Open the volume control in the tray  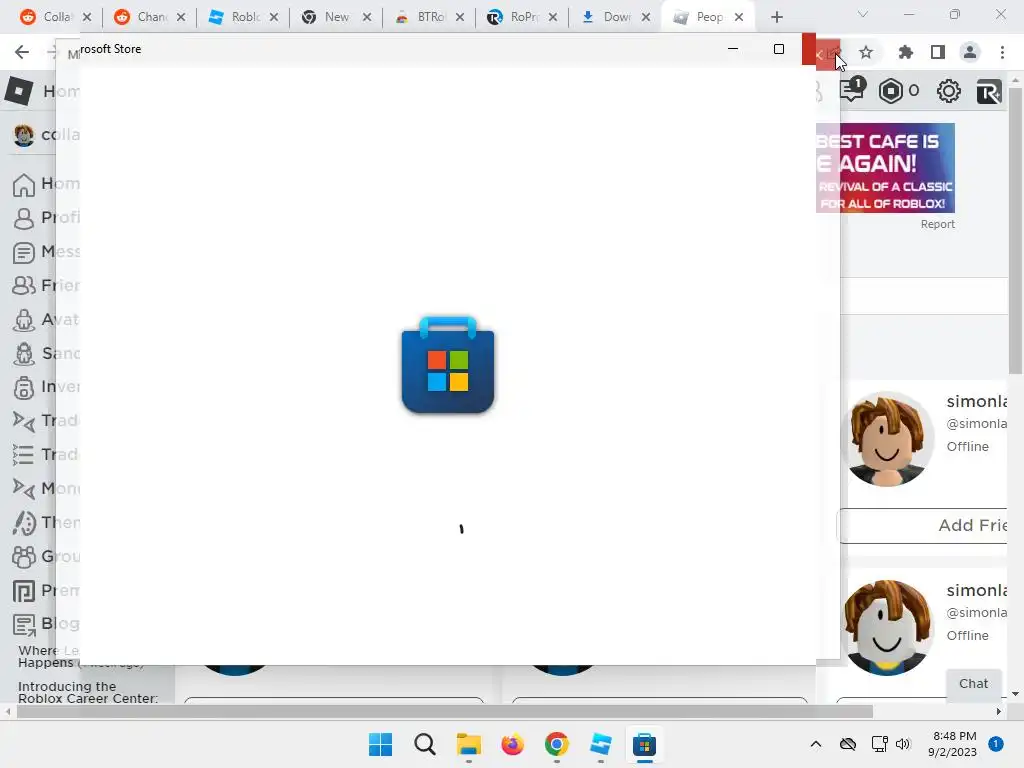point(903,744)
